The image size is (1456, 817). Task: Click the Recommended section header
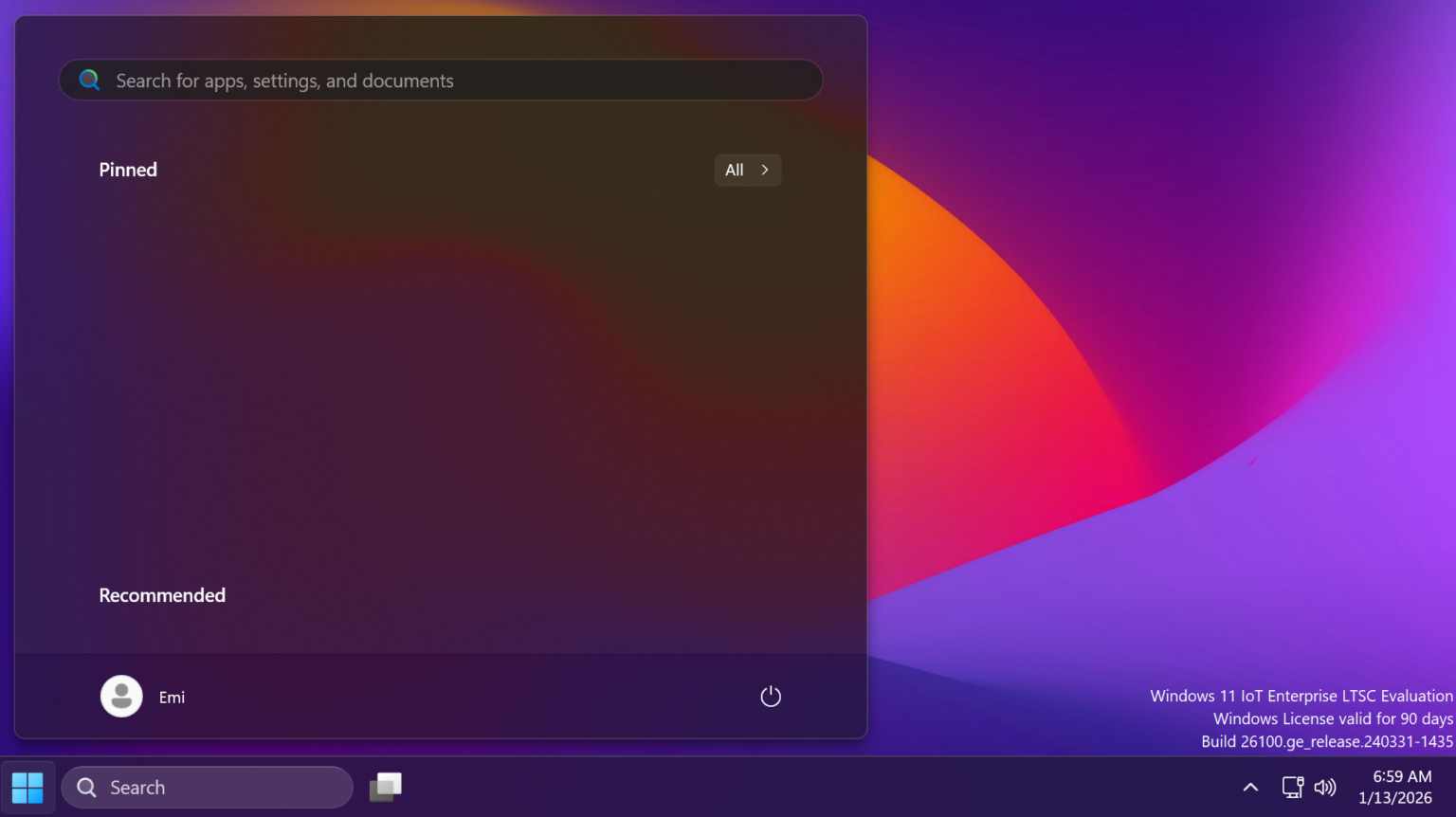(162, 594)
